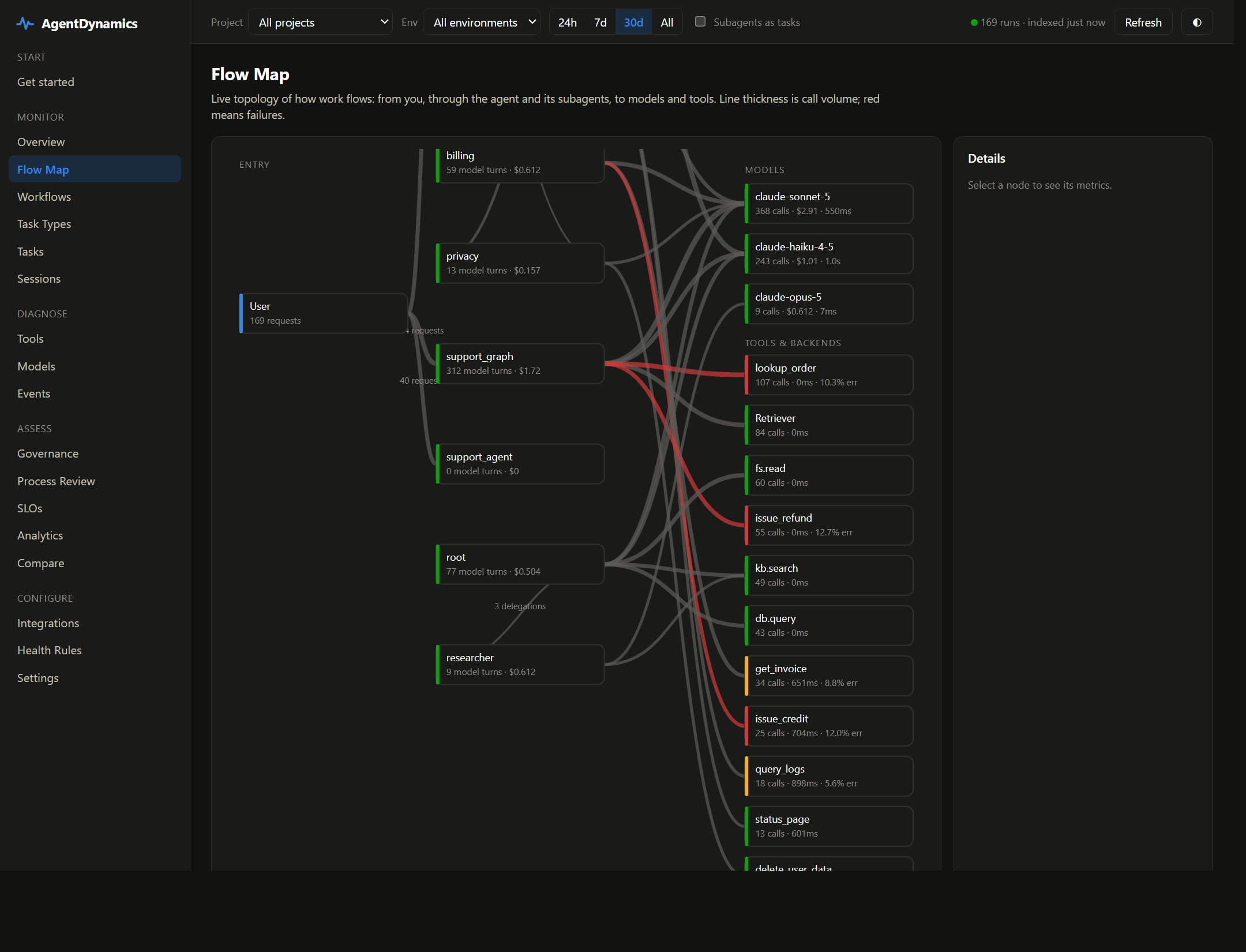Open the All projects dropdown
This screenshot has height=952, width=1246.
[x=320, y=22]
